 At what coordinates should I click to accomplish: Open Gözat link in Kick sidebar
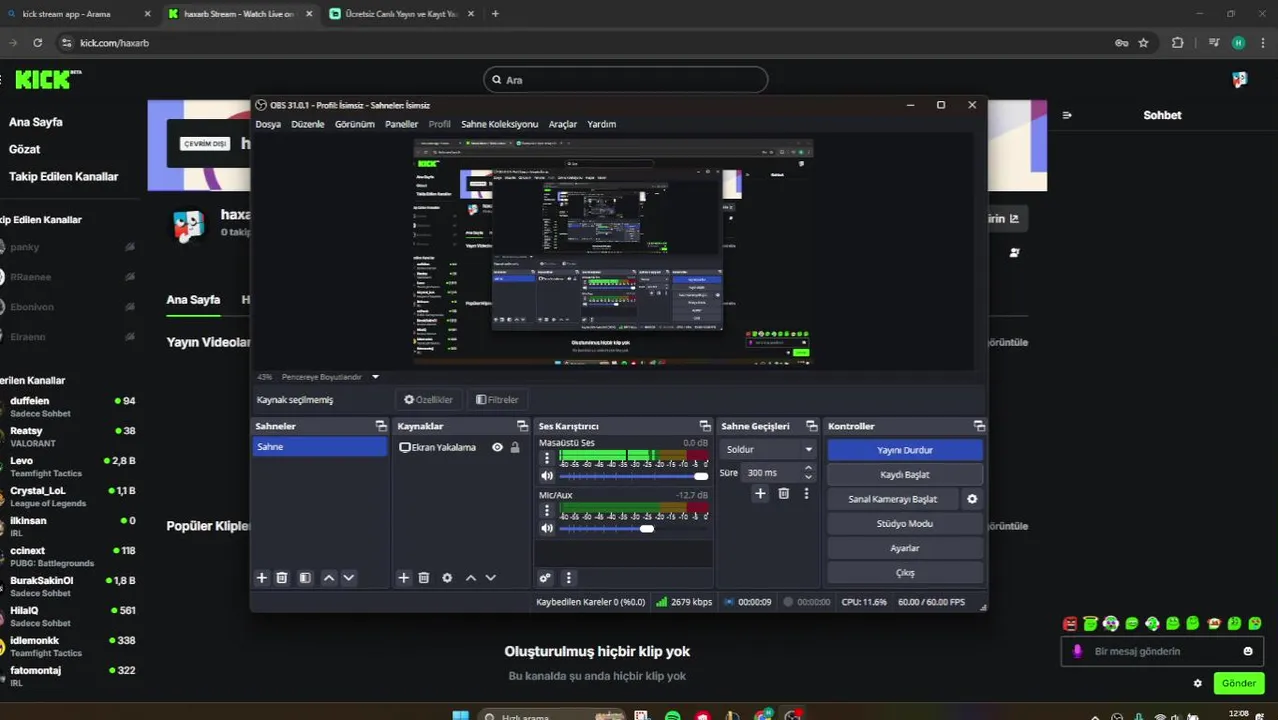[25, 149]
